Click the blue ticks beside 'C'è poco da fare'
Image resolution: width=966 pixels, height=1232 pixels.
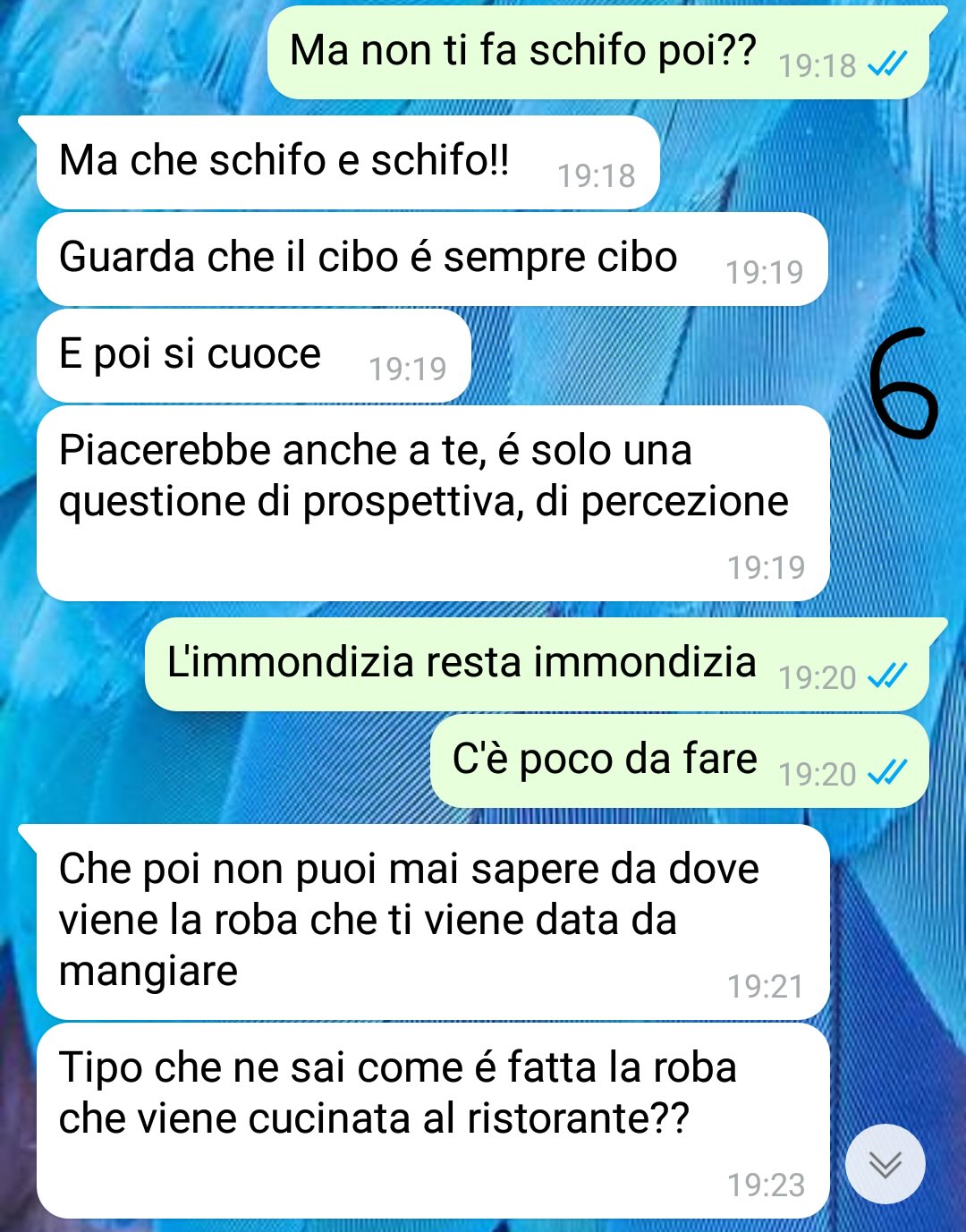[887, 771]
